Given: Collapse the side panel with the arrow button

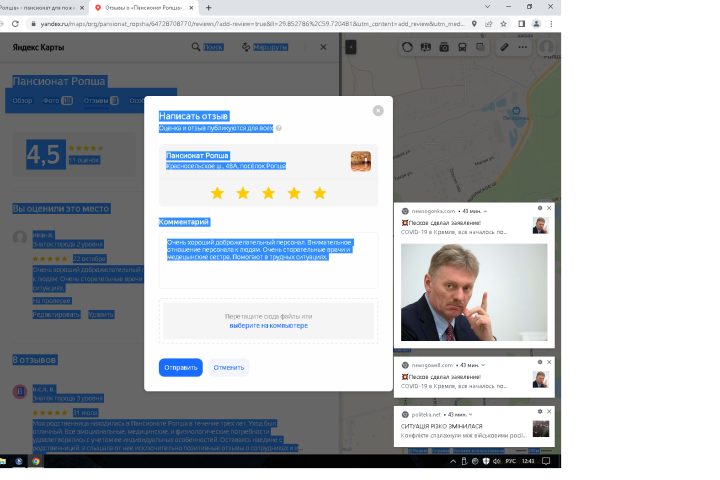Looking at the screenshot, I should click(x=351, y=47).
